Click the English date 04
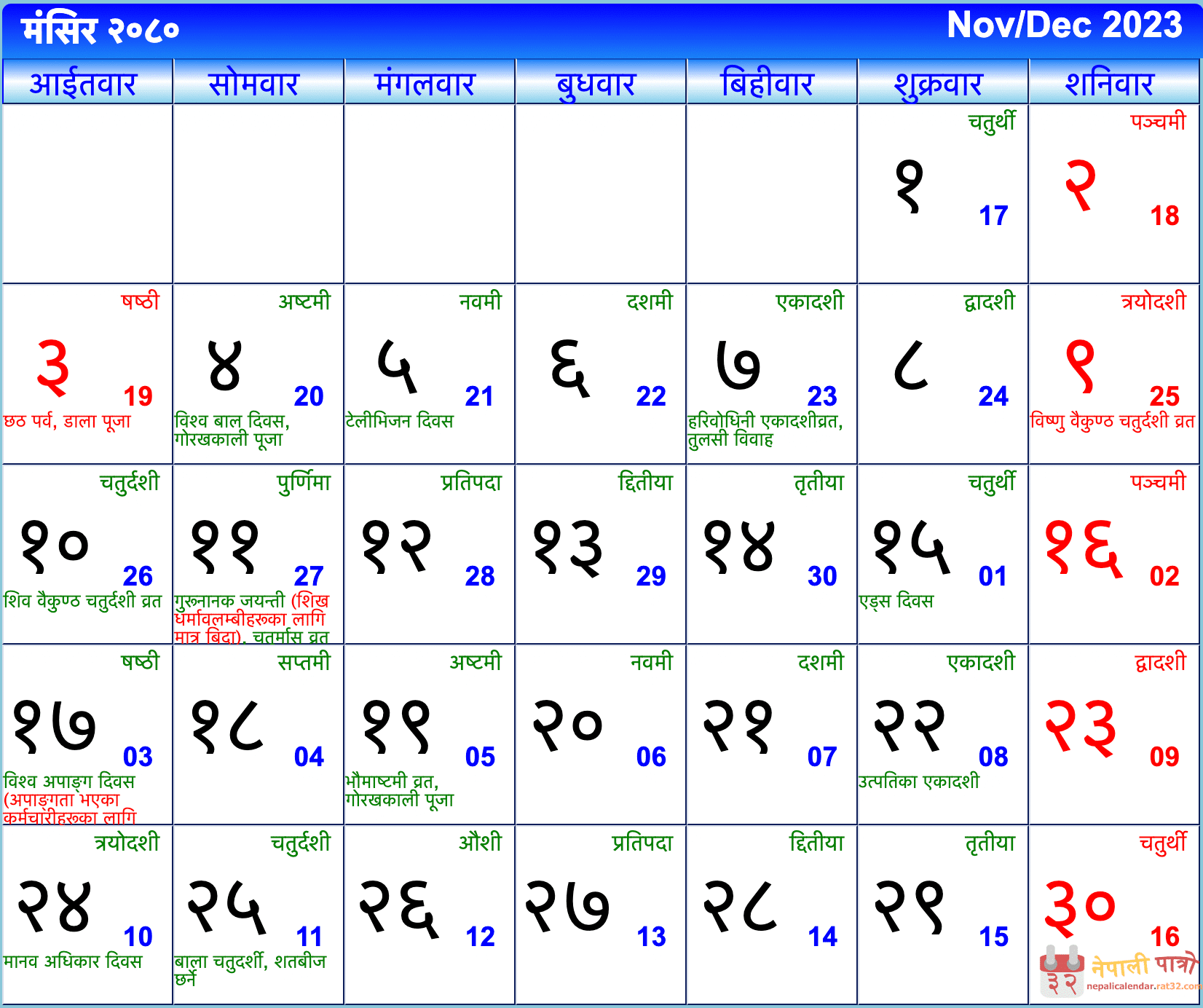The height and width of the screenshot is (1008, 1203). (x=309, y=757)
